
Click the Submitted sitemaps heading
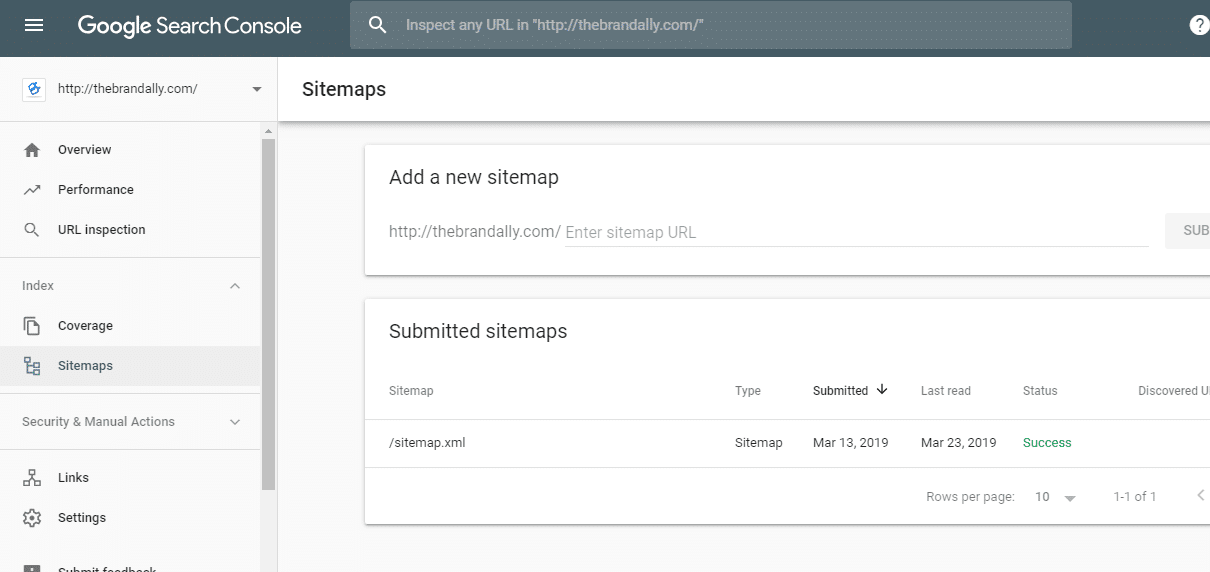coord(478,332)
